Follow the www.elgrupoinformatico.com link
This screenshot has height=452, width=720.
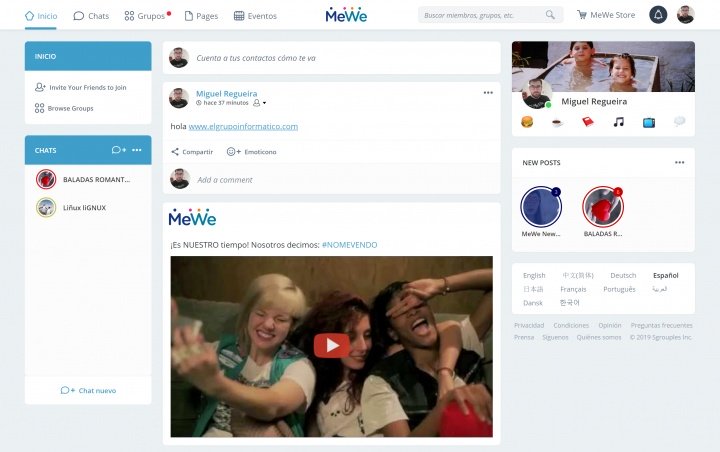coord(243,126)
